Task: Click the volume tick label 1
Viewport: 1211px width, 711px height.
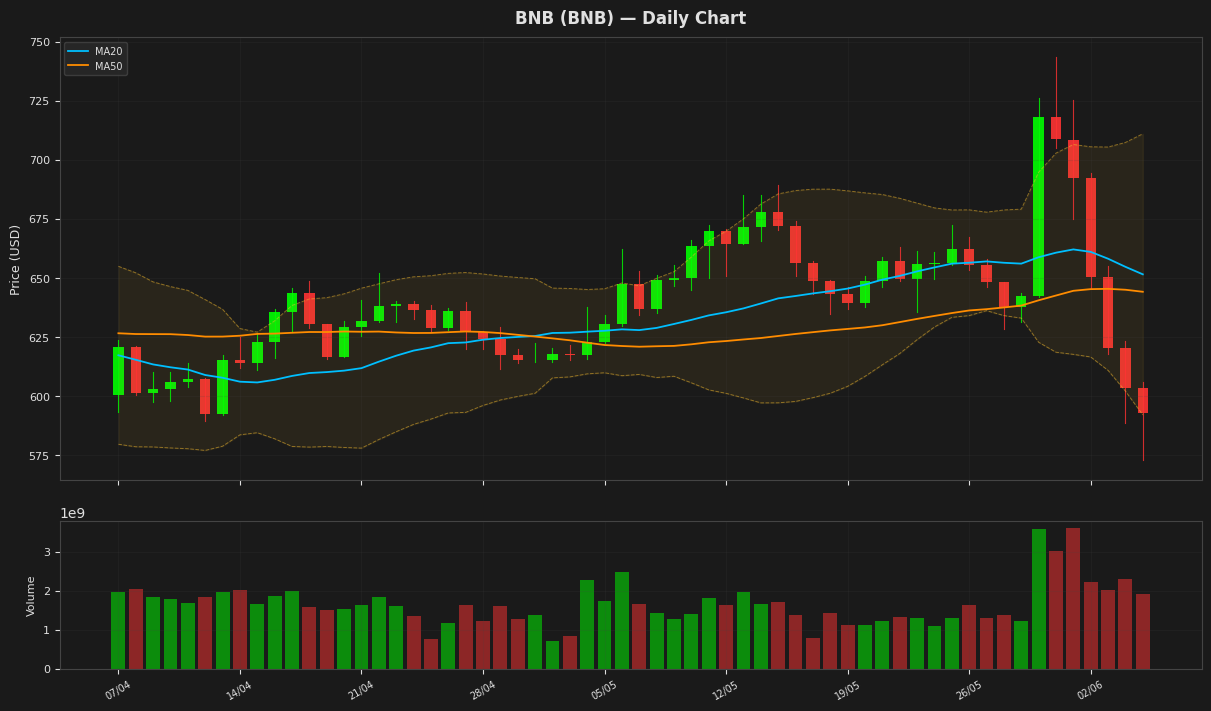Action: [x=47, y=631]
